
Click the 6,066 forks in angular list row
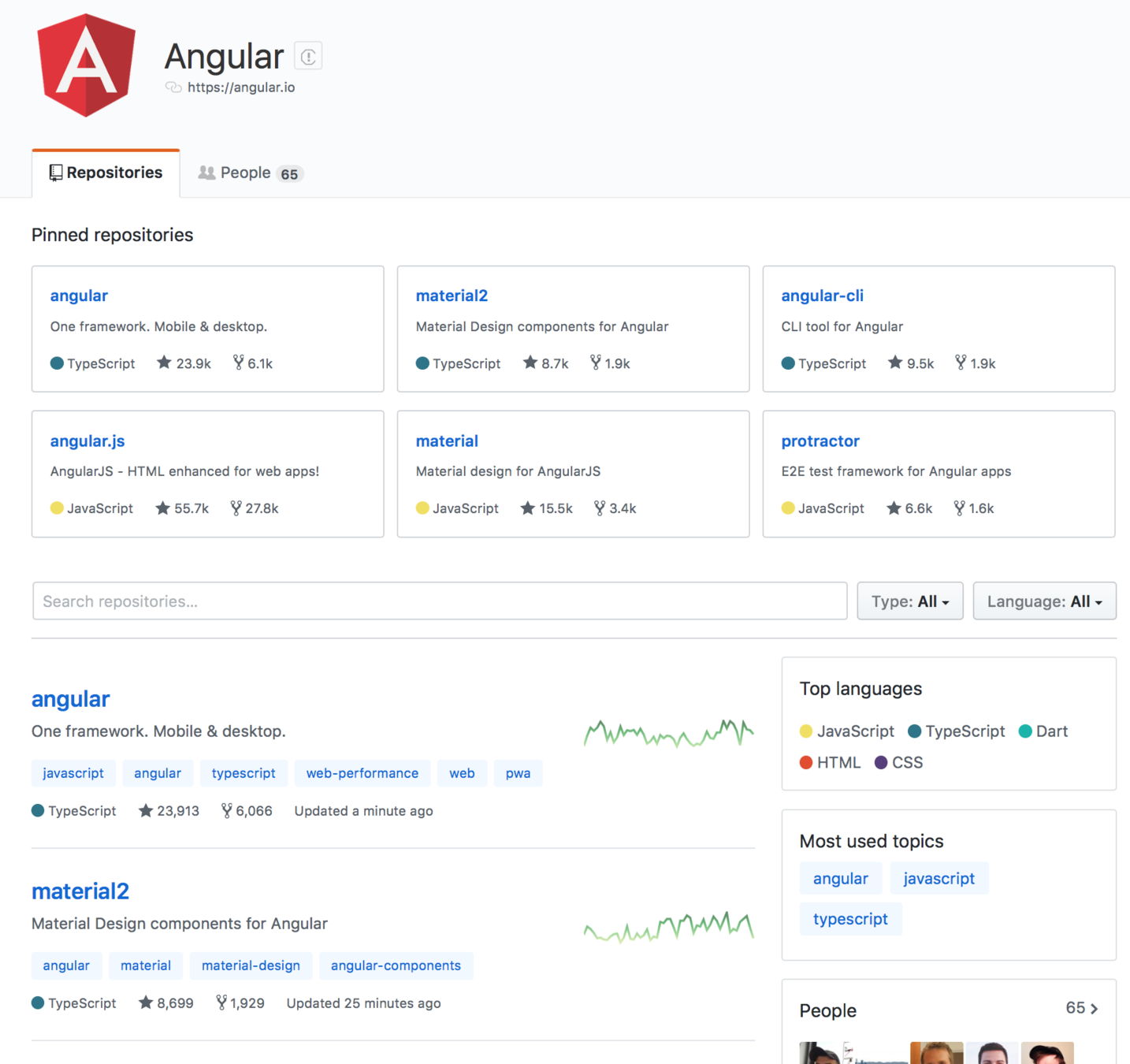pos(247,811)
